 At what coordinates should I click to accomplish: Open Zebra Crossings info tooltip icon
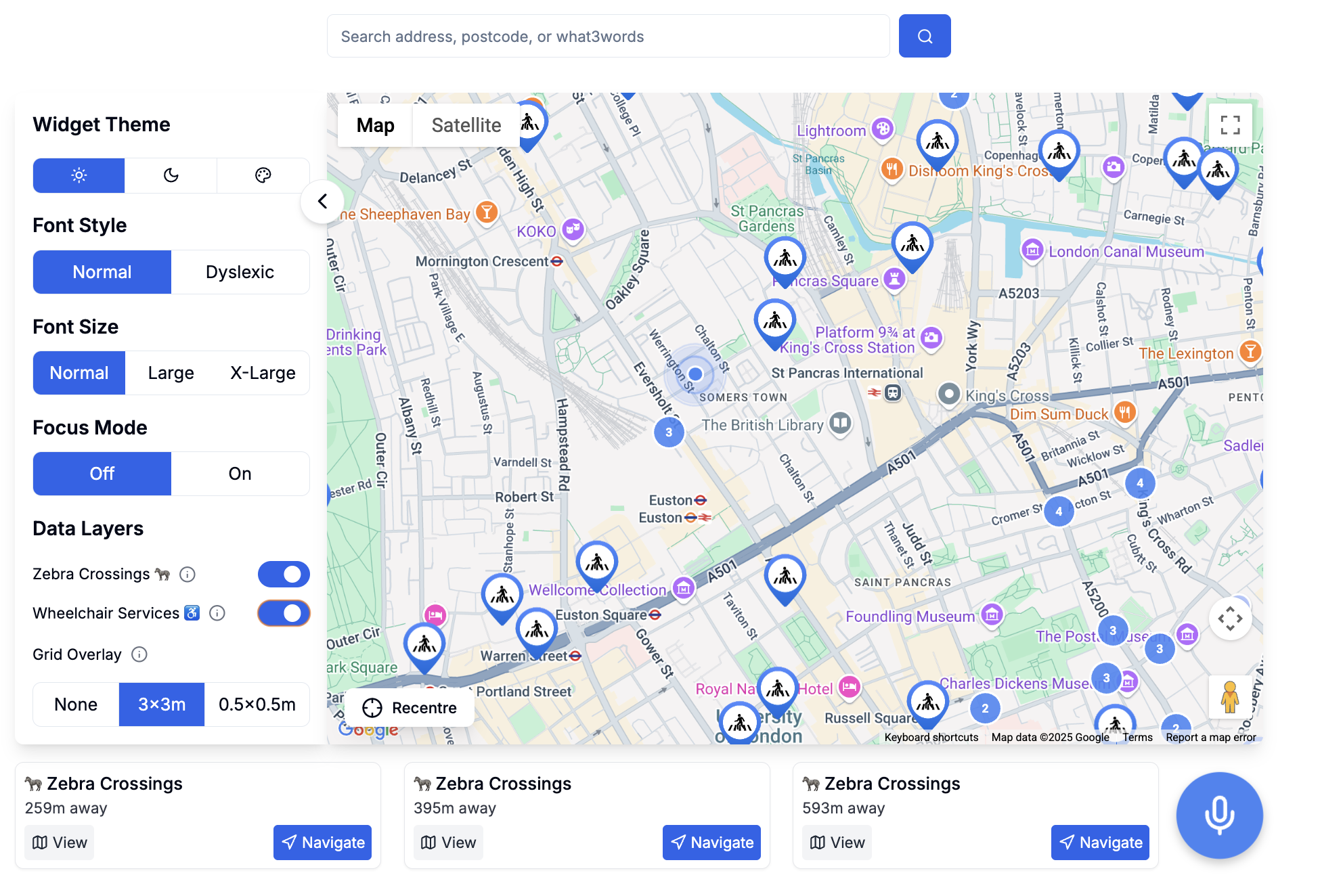188,575
